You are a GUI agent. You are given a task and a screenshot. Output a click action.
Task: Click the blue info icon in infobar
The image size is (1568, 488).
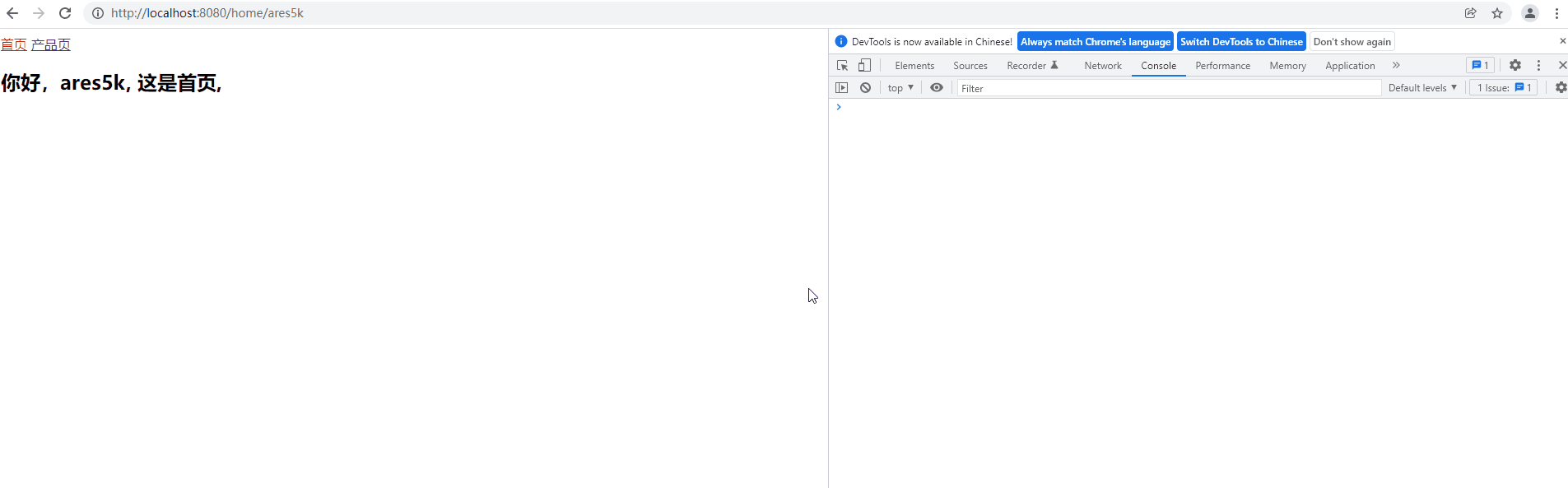(x=841, y=41)
